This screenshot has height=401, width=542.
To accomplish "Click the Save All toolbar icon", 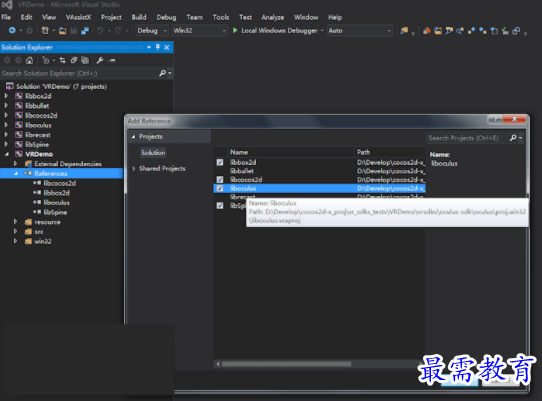I will pyautogui.click(x=85, y=31).
